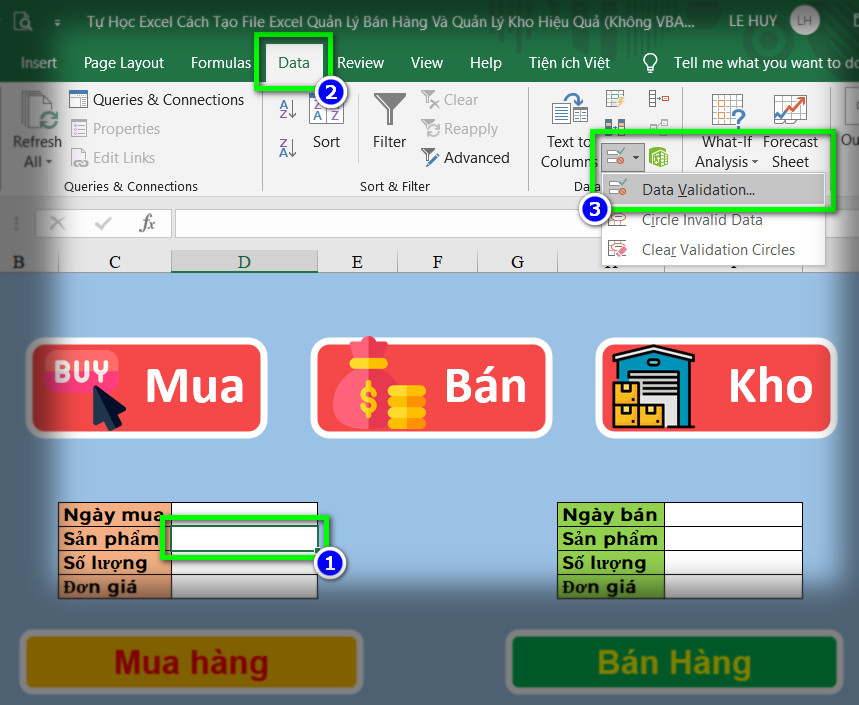Expand the Data Validation dropdown arrow
This screenshot has height=705, width=859.
pos(635,158)
